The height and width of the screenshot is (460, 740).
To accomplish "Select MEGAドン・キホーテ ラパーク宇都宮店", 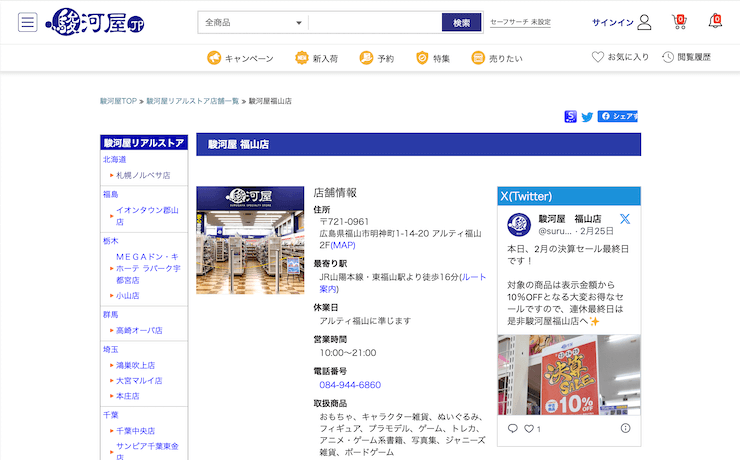I will (x=148, y=268).
